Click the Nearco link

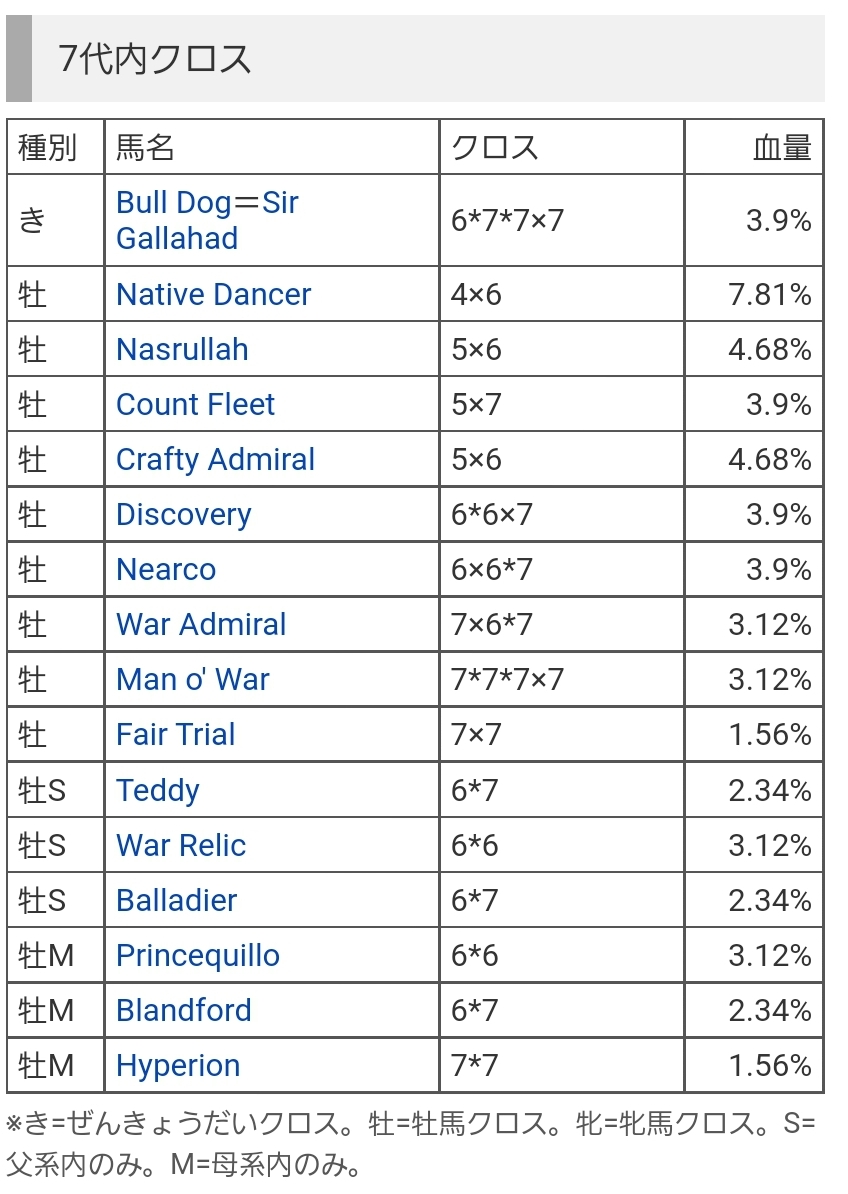pos(166,570)
